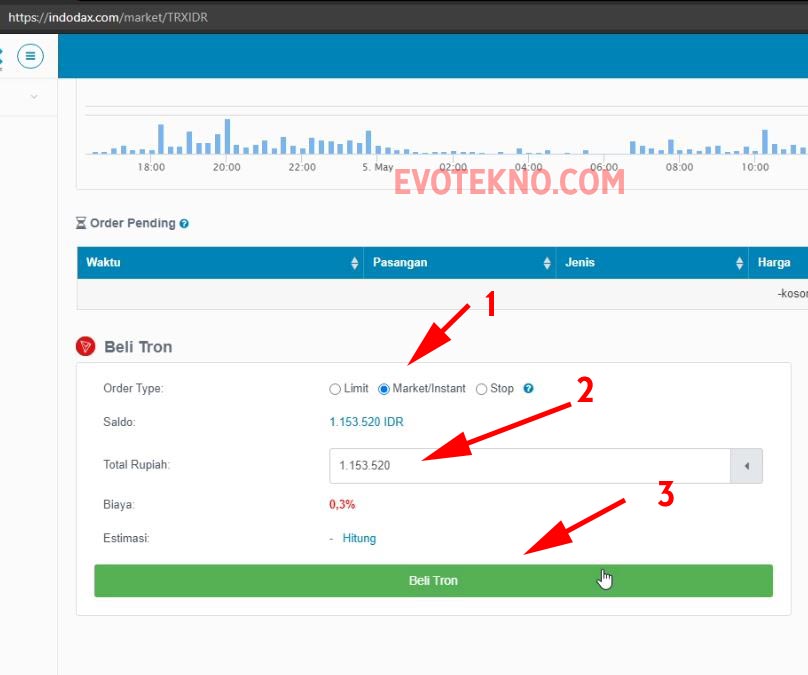Open the help icon beside Stop
808x675 pixels.
pos(528,389)
